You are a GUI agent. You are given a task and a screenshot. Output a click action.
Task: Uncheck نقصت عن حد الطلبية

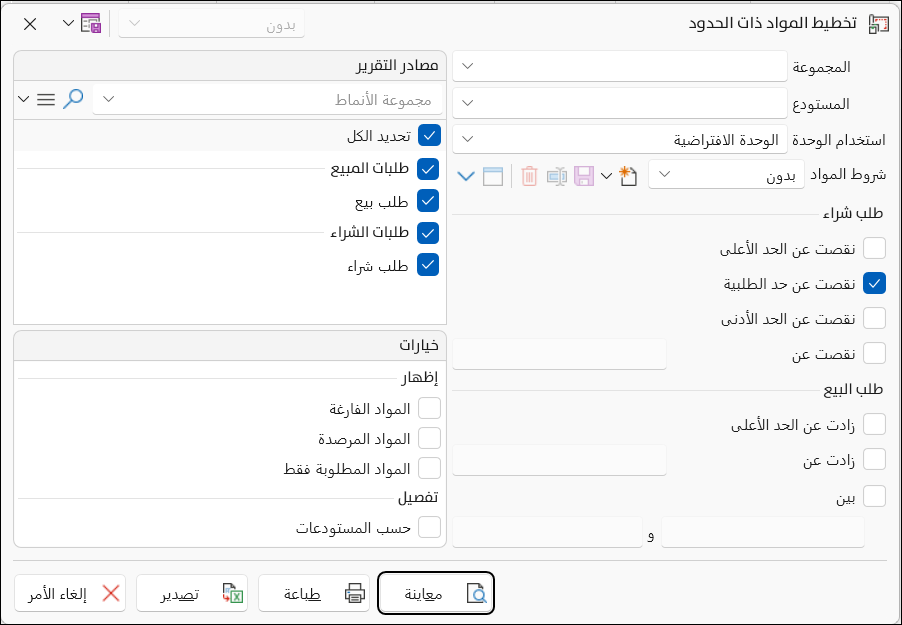point(874,283)
